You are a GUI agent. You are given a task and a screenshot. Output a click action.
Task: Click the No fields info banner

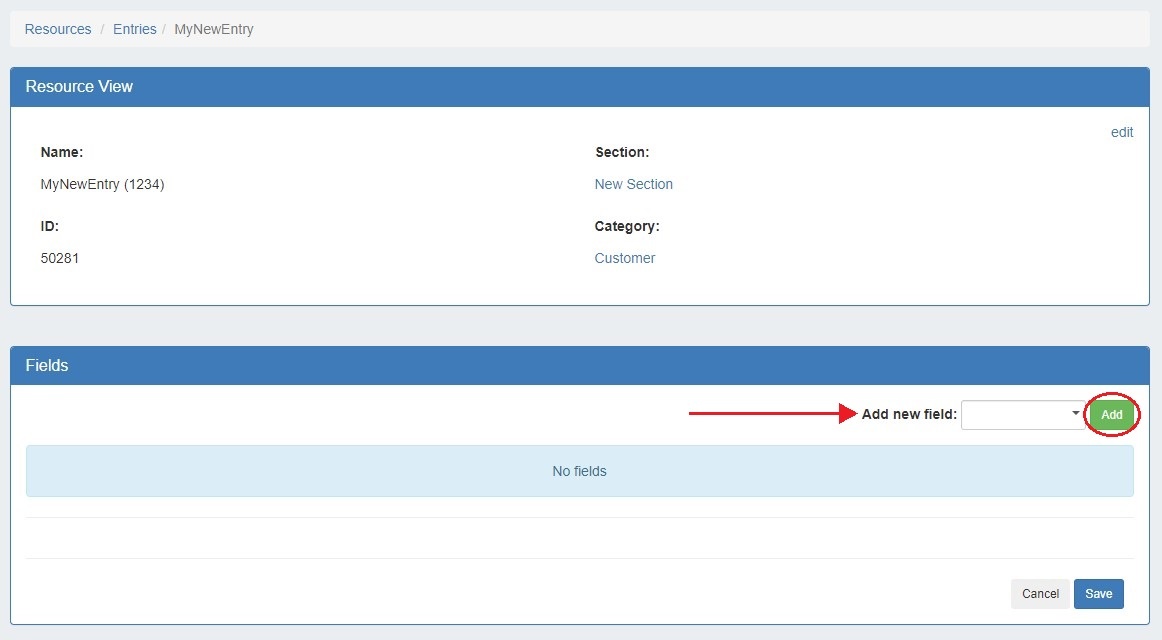click(579, 471)
